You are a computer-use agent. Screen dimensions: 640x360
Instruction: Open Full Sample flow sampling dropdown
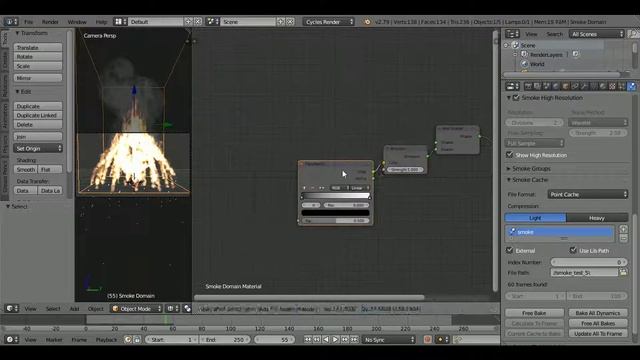534,143
